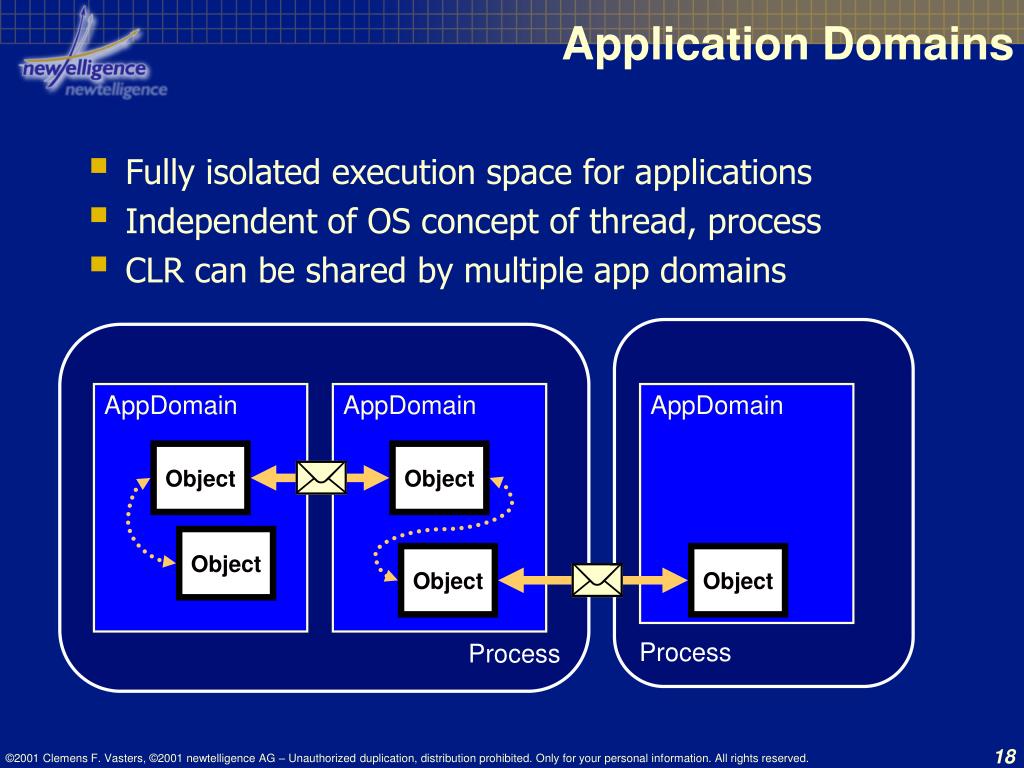Click the copyright notice in the footer
1024x768 pixels.
click(x=406, y=758)
